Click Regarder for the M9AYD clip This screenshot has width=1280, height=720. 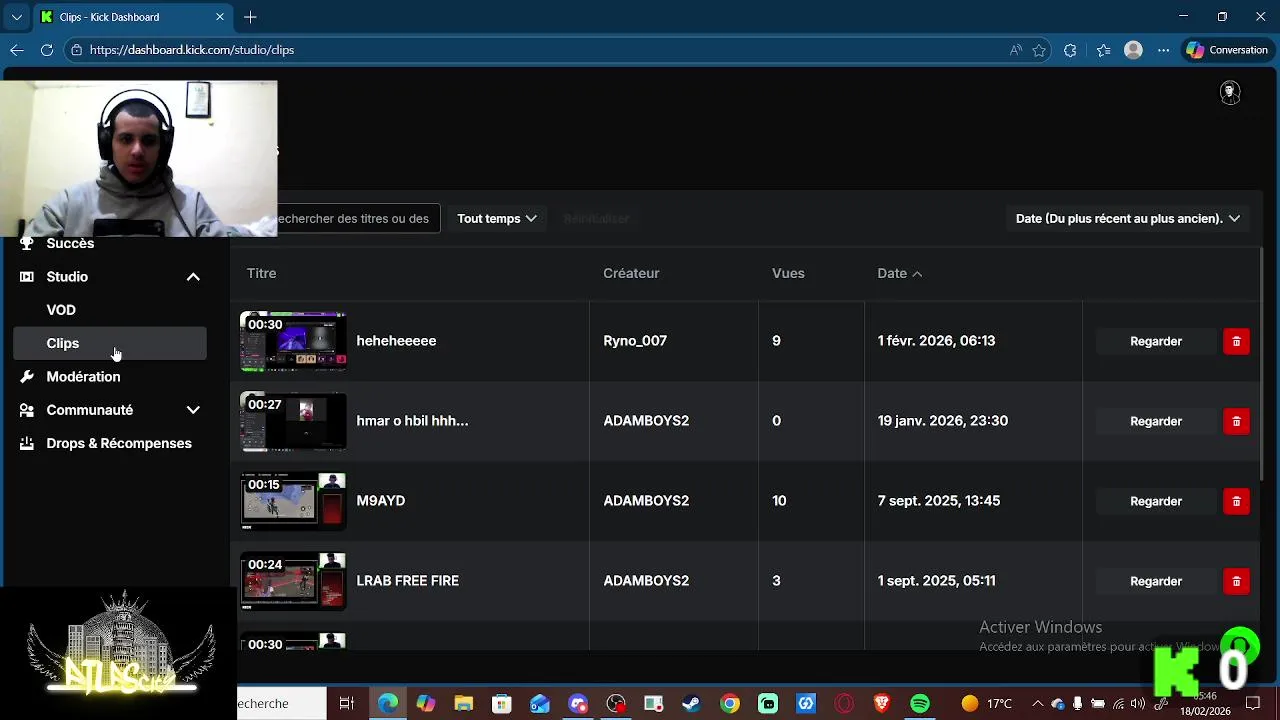pyautogui.click(x=1156, y=501)
